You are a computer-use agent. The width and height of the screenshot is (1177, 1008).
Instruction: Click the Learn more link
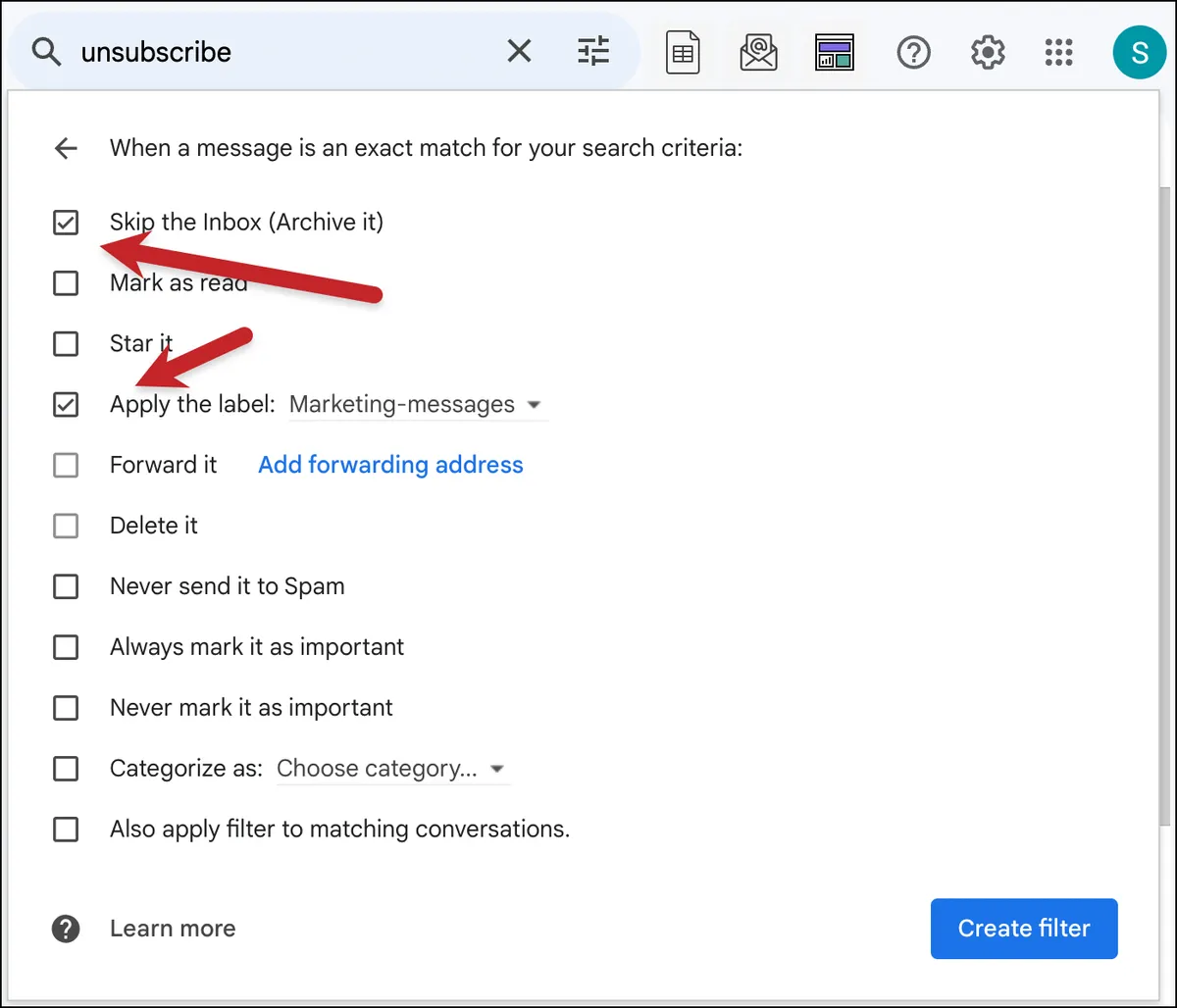[173, 929]
